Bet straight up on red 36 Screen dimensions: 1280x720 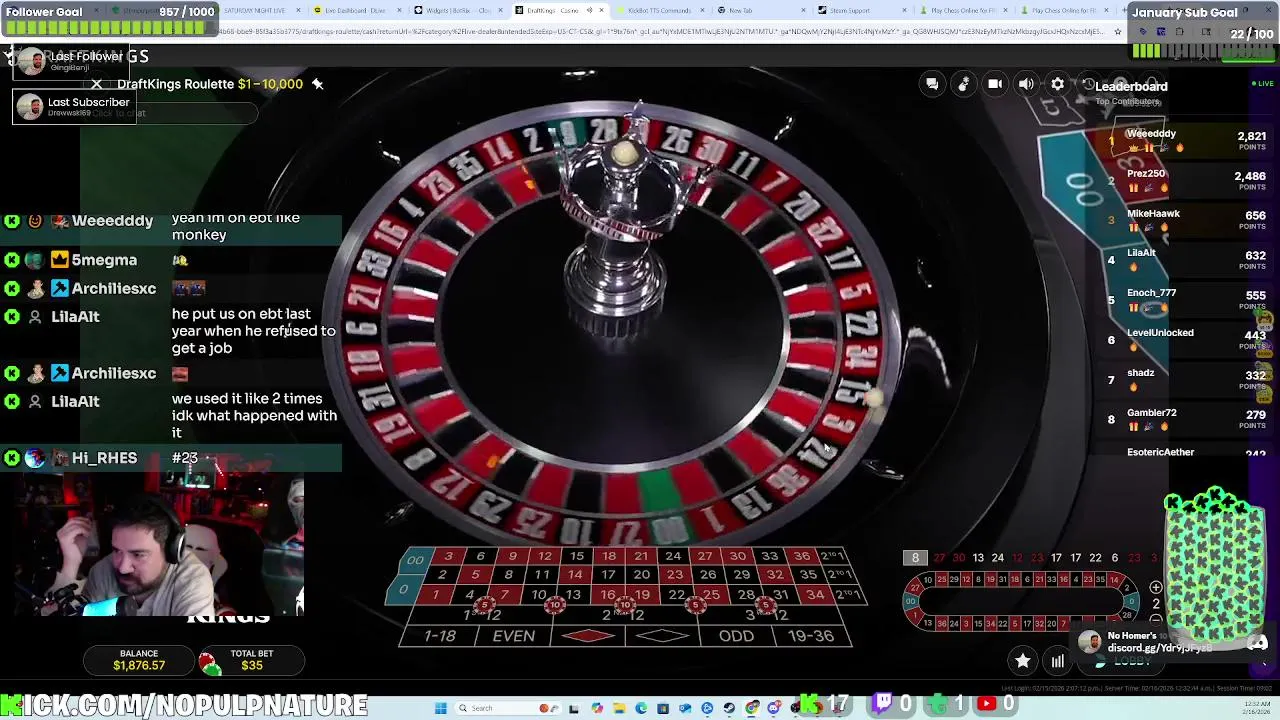click(x=802, y=556)
